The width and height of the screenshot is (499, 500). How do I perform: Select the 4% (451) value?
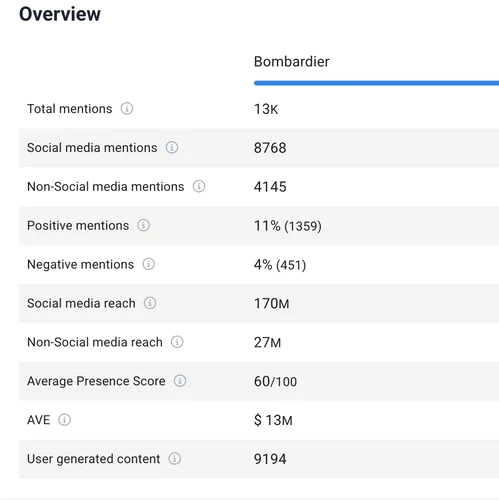[x=280, y=265]
